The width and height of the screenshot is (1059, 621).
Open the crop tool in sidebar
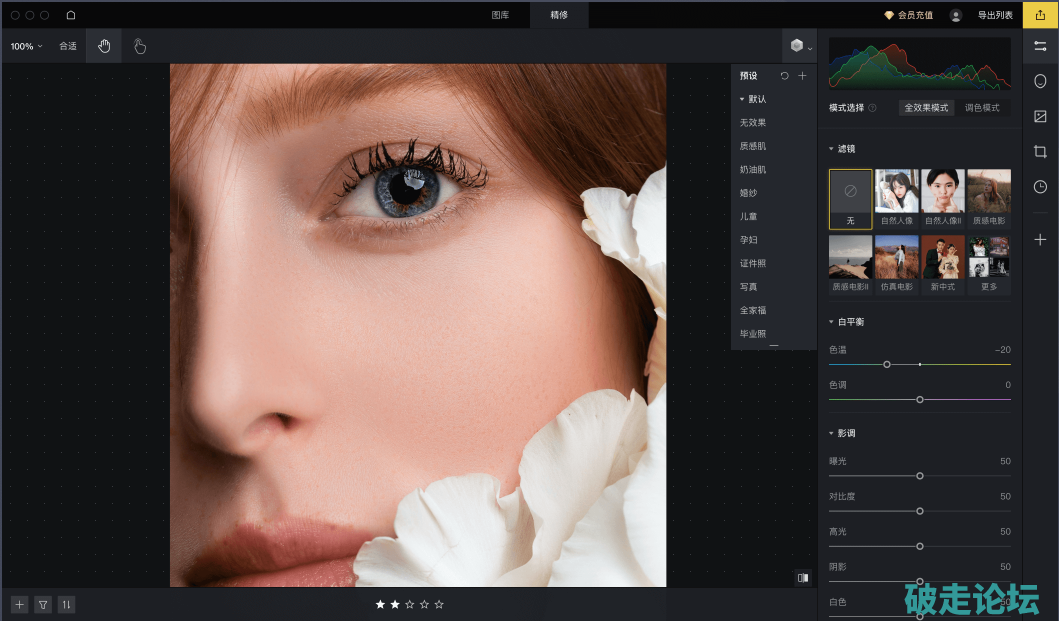[1040, 151]
